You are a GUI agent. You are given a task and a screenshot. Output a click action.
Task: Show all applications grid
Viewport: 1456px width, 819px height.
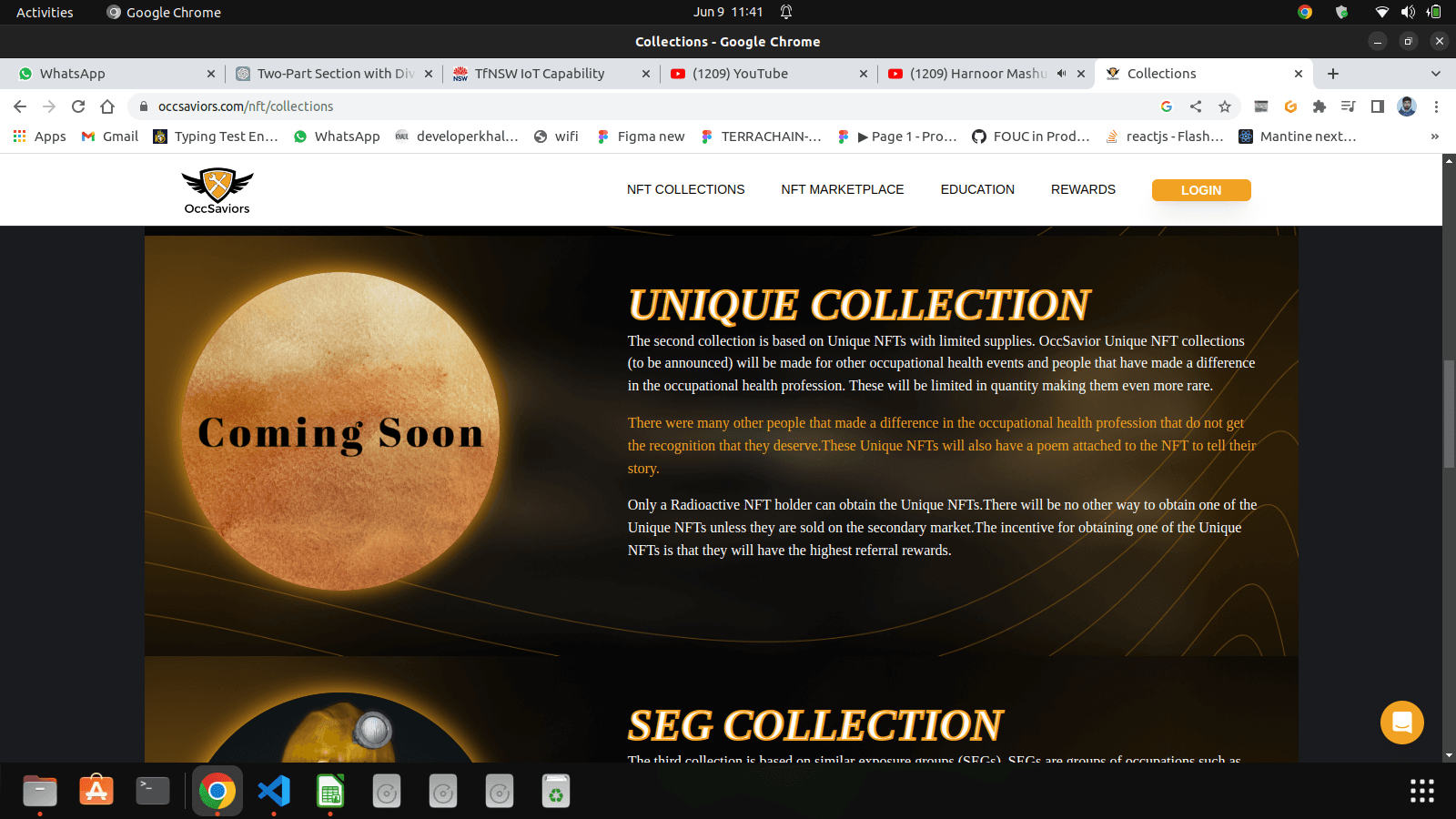[x=1422, y=791]
